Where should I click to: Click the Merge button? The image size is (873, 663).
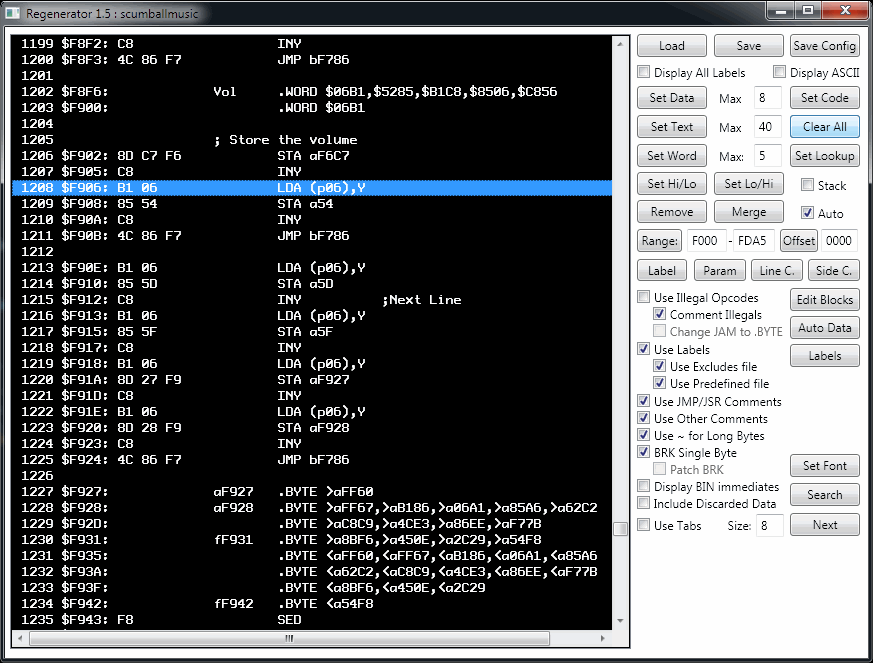tap(748, 212)
